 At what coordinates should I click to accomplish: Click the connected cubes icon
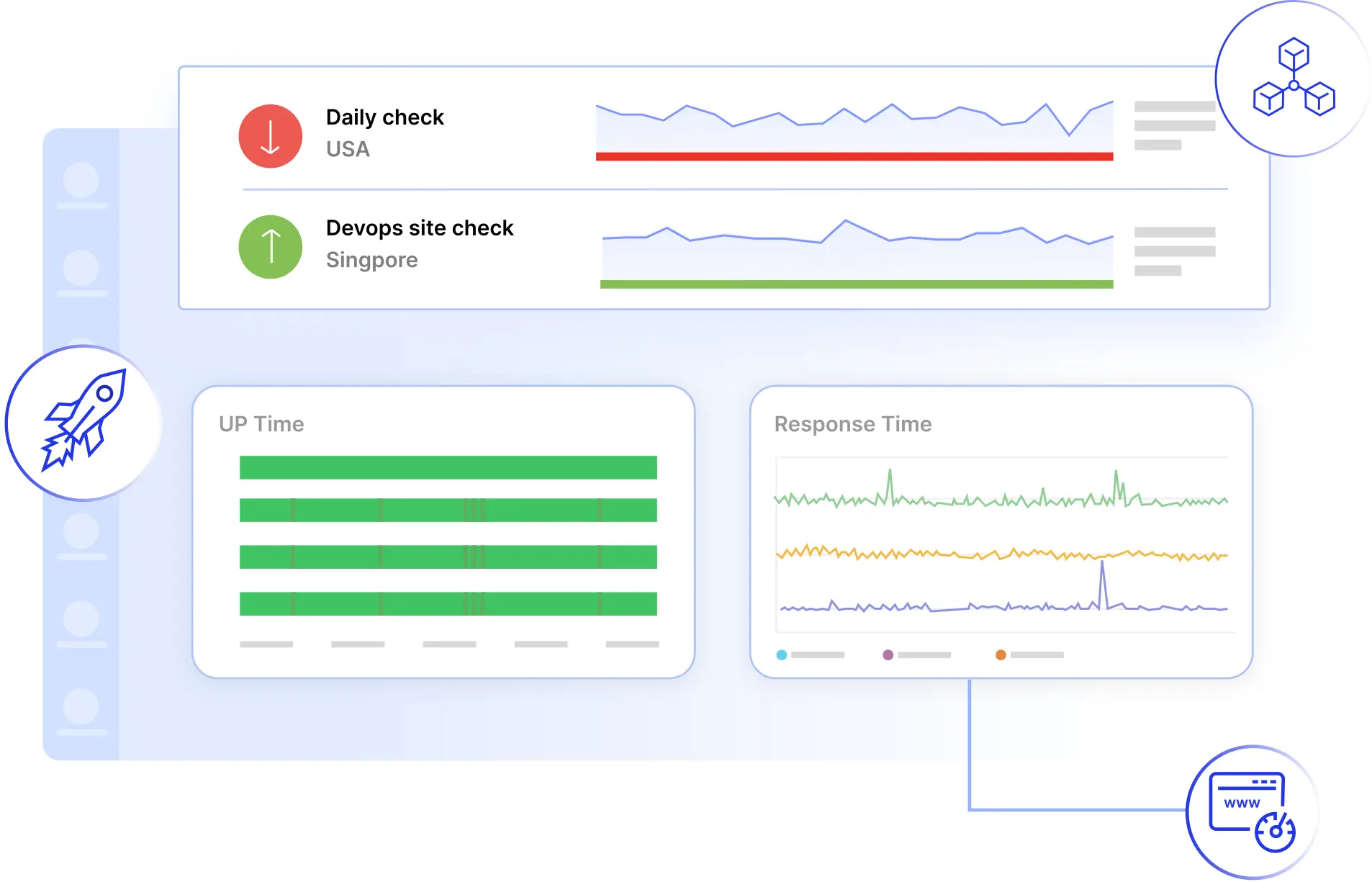[1294, 78]
